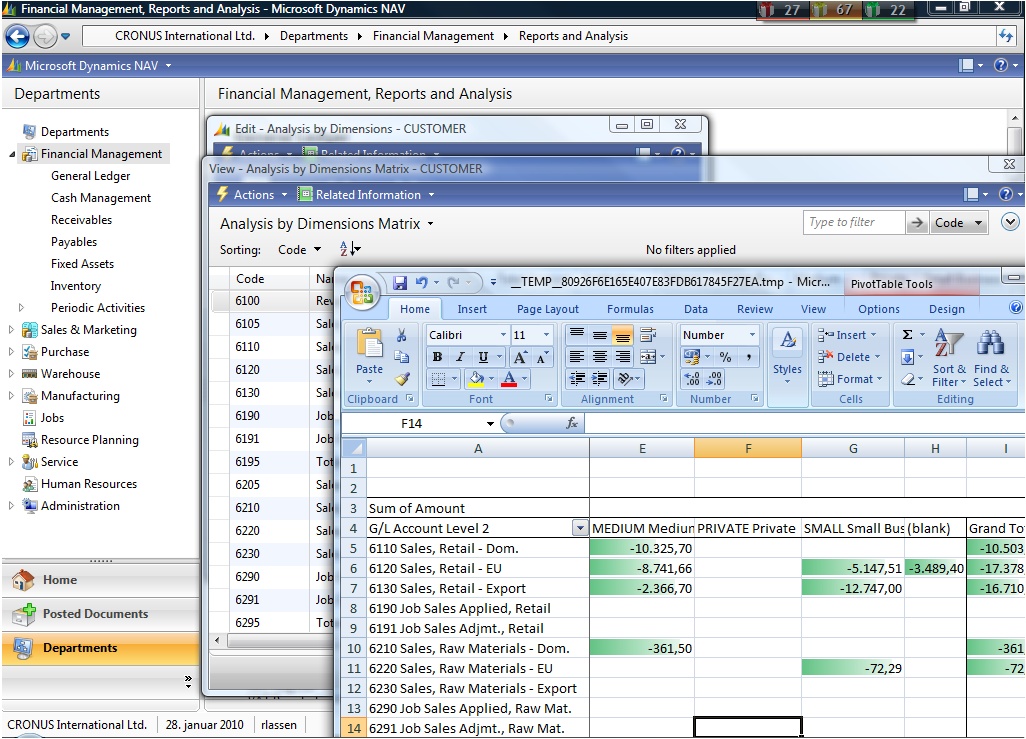Open the Code dropdown beside Type to filter
This screenshot has height=739, width=1026.
959,223
